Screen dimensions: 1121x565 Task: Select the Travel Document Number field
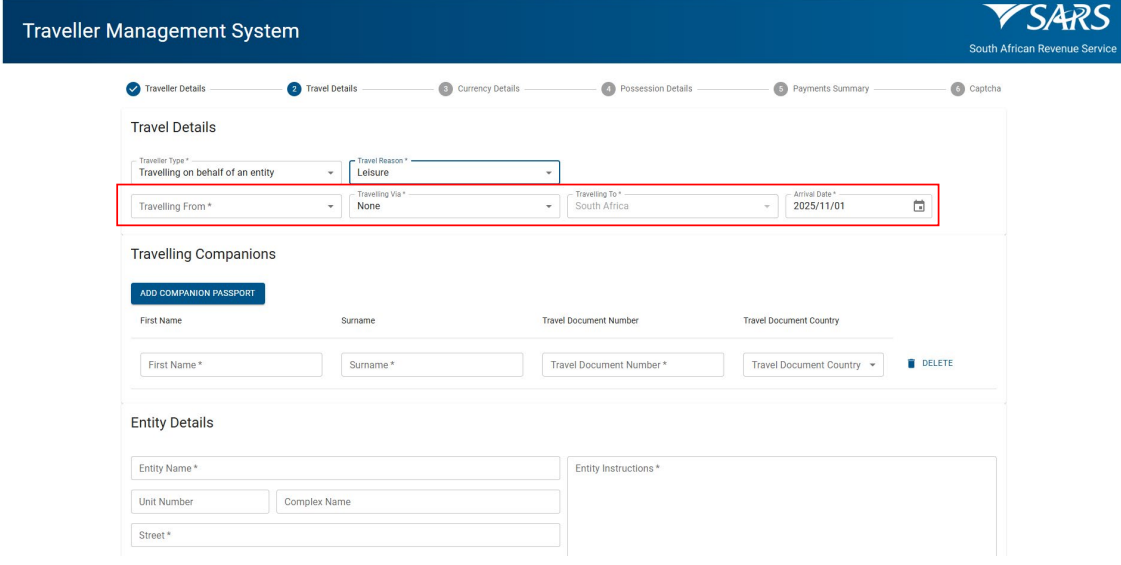pyautogui.click(x=632, y=365)
